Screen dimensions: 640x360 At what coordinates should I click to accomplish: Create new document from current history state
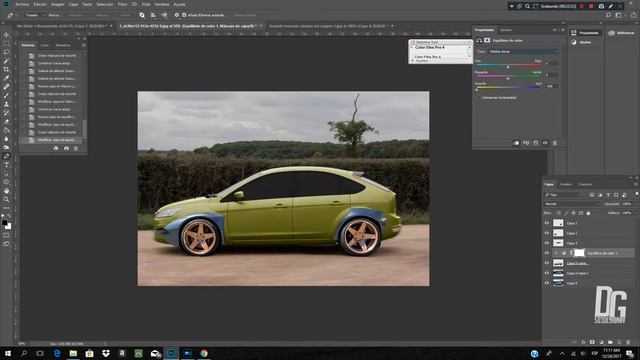pos(56,148)
